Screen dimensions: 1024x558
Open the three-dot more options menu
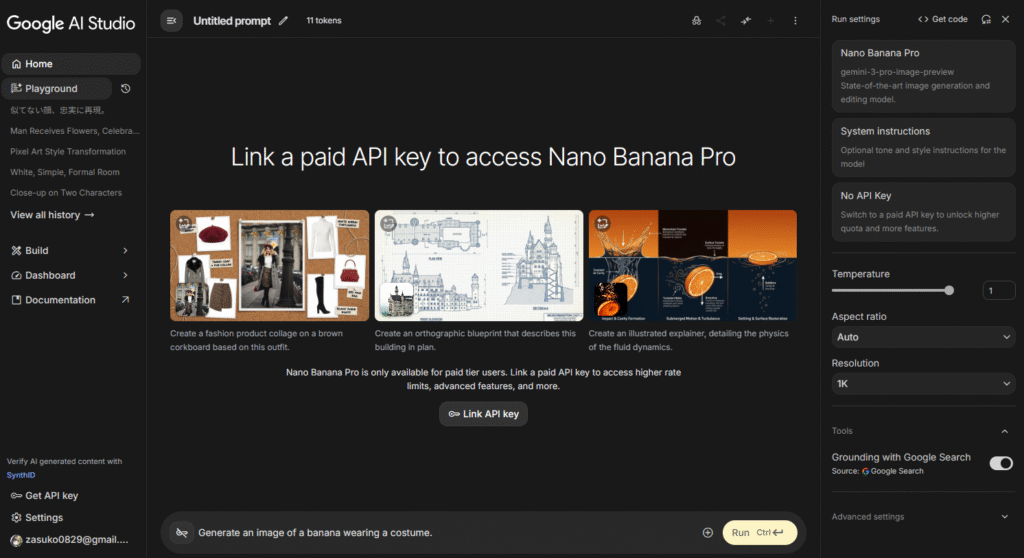(x=795, y=20)
